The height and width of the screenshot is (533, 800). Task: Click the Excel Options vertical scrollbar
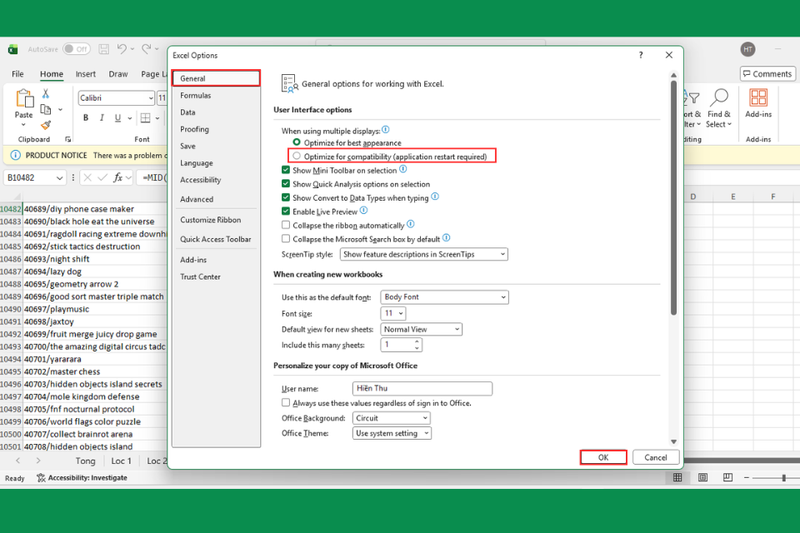tap(673, 198)
